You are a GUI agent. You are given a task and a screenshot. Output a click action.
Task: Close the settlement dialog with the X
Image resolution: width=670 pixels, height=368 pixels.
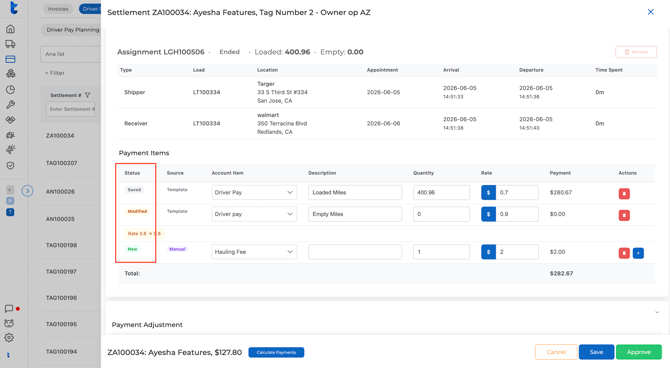coord(650,12)
